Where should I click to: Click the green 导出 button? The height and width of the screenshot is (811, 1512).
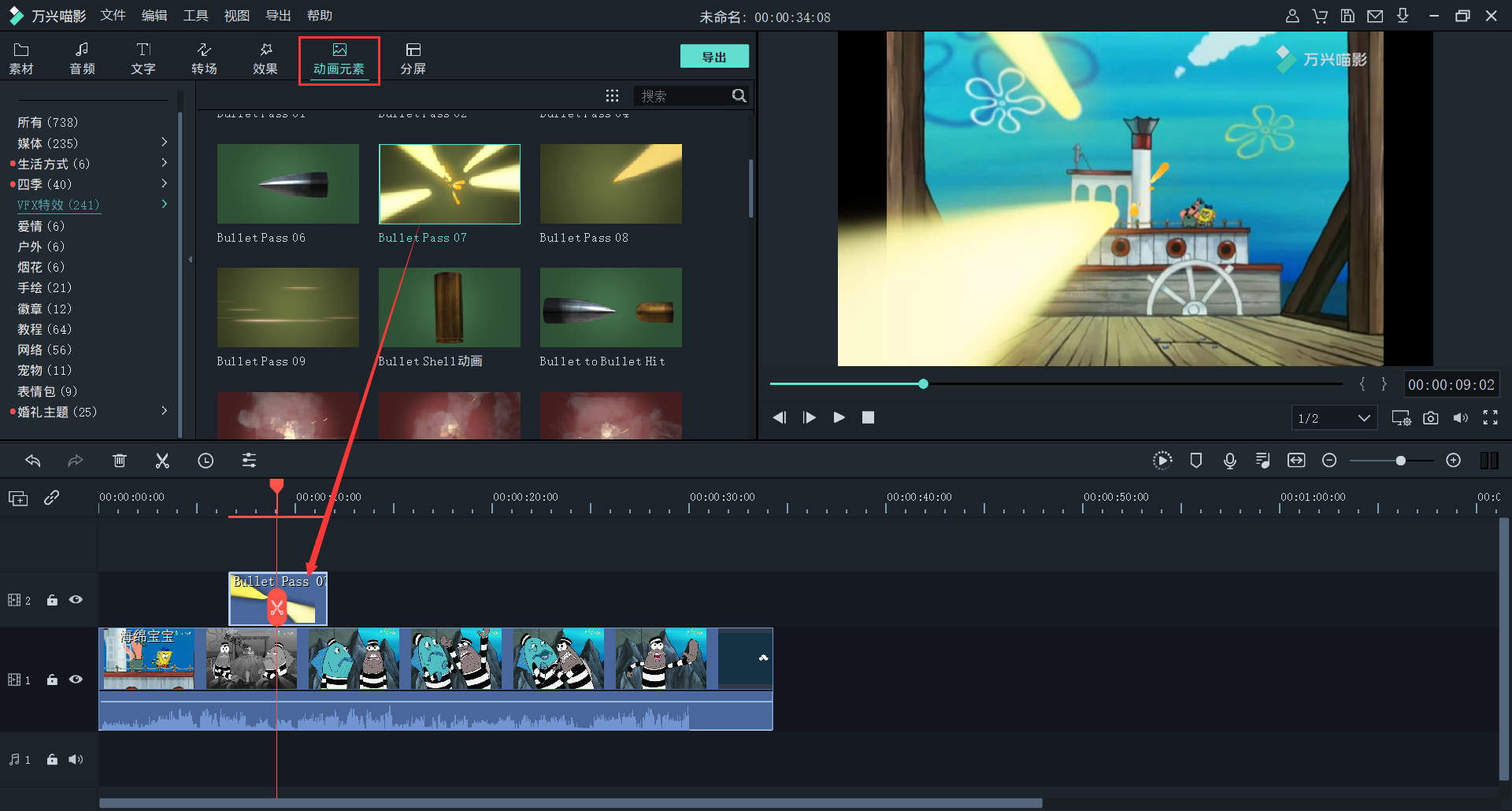click(713, 57)
